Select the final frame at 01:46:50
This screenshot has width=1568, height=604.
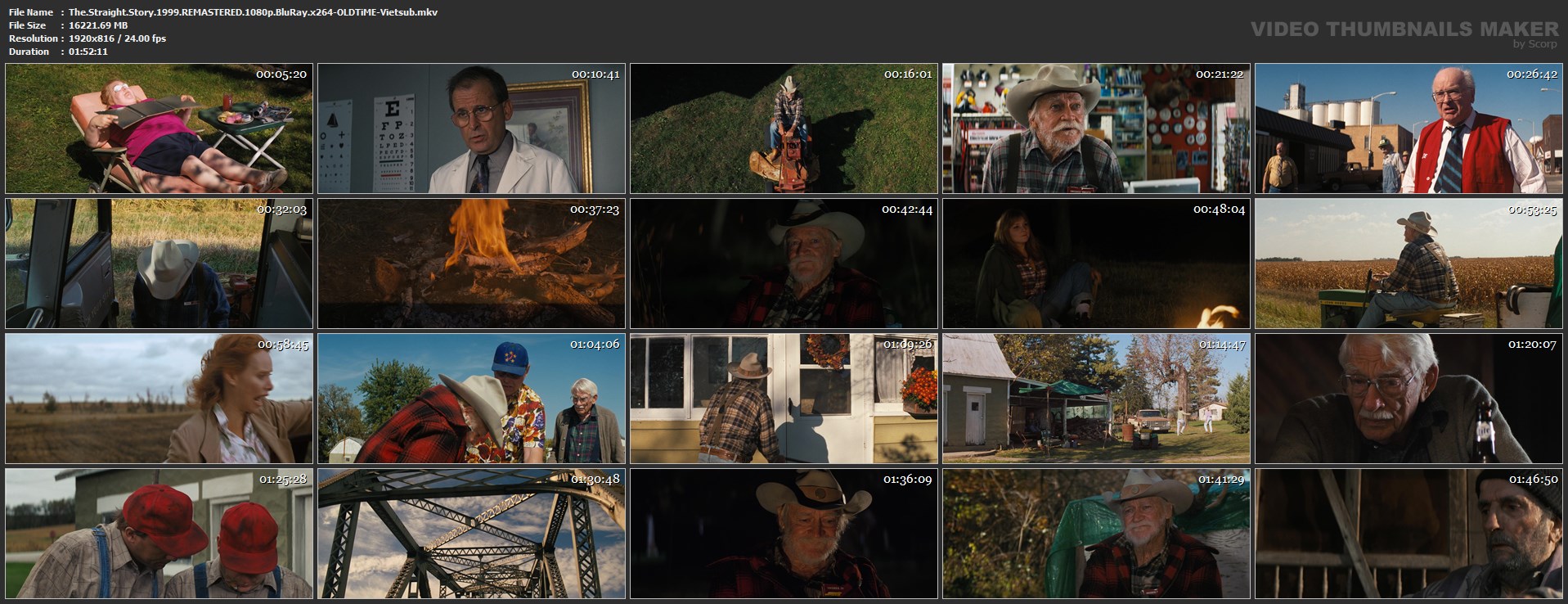click(x=1409, y=534)
